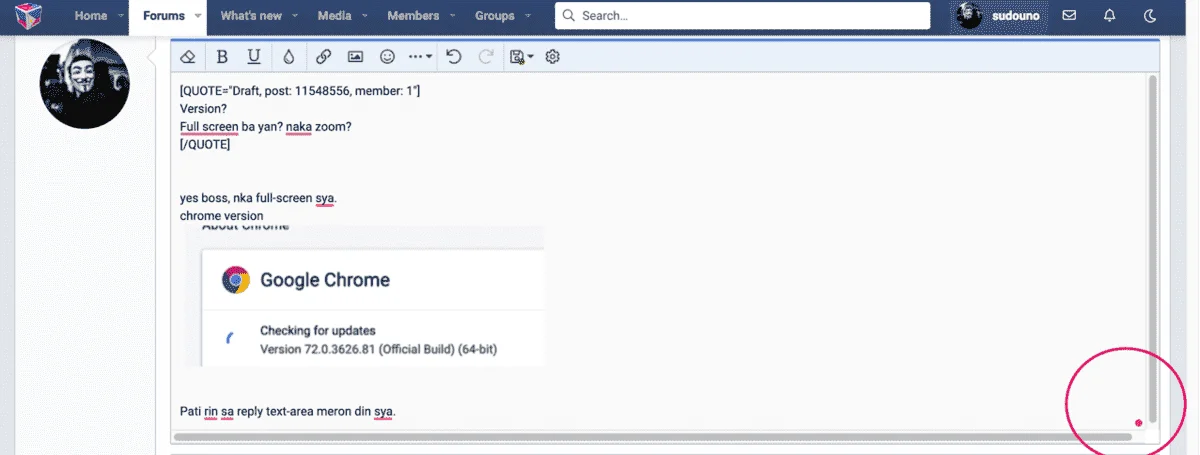The width and height of the screenshot is (1200, 455).
Task: Click into the Search field
Action: pos(743,16)
